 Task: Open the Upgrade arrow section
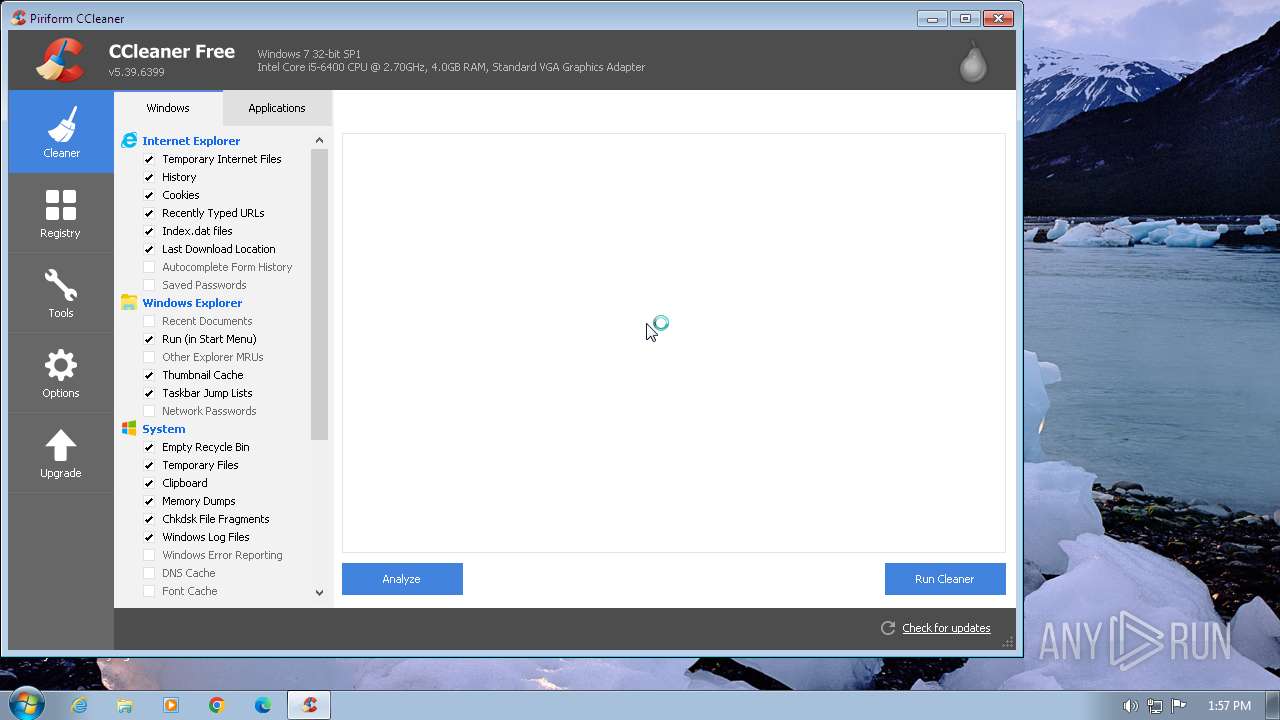61,453
